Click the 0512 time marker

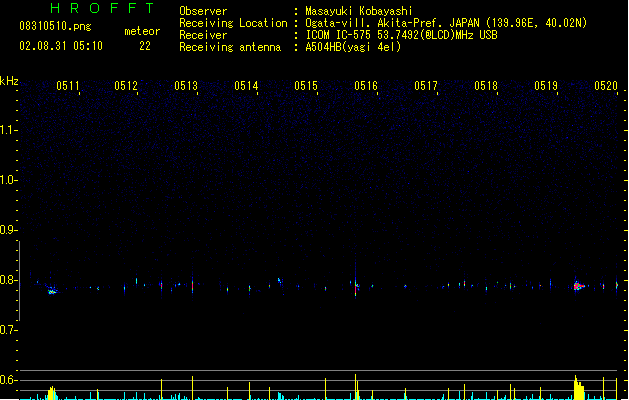[126, 86]
